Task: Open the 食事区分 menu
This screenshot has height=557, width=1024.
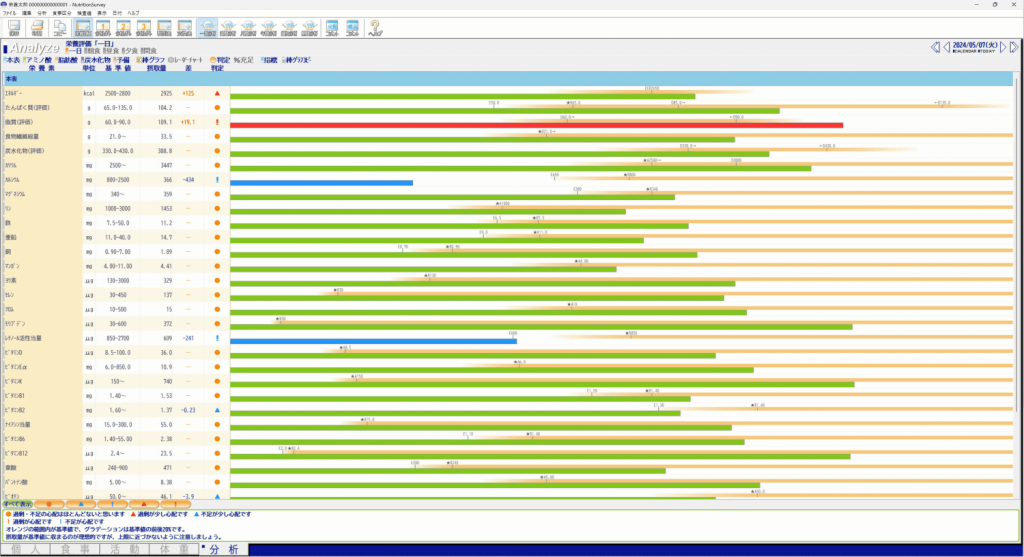Action: [62, 13]
